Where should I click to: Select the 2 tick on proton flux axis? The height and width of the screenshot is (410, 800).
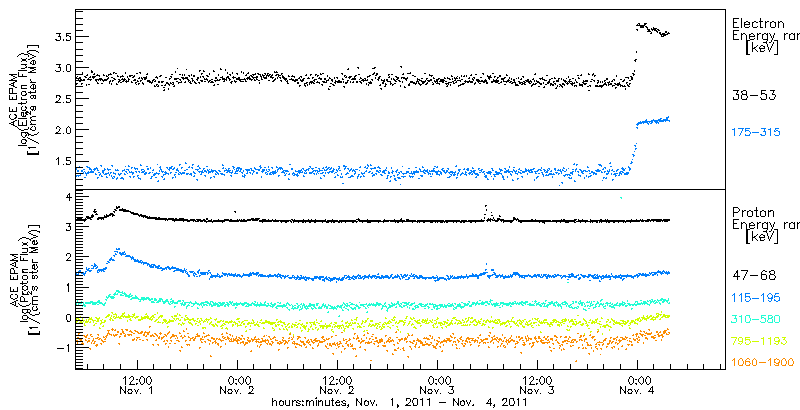coord(67,258)
